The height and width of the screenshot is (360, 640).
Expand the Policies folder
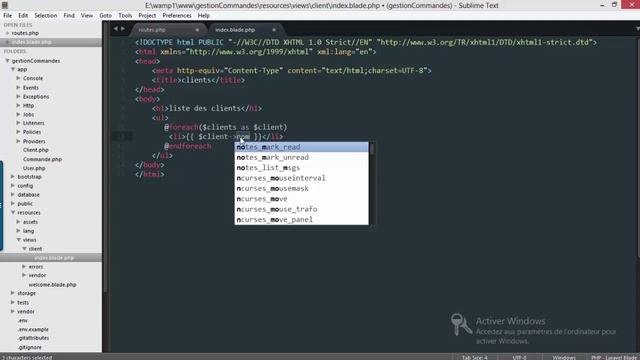18,132
